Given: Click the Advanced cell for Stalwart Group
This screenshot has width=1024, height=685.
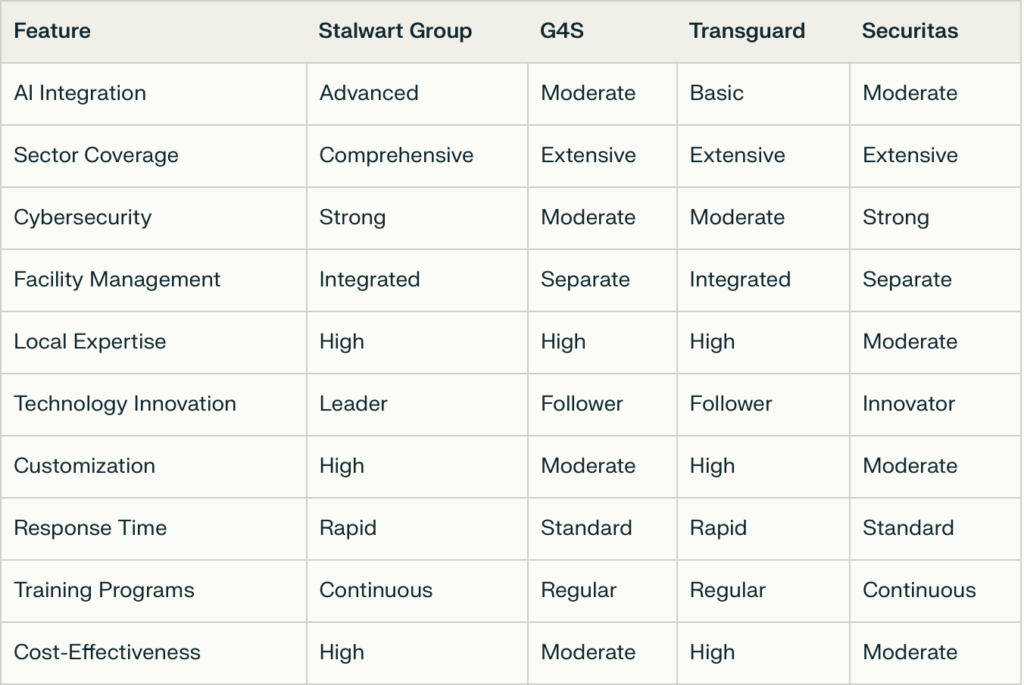Looking at the screenshot, I should [x=368, y=93].
